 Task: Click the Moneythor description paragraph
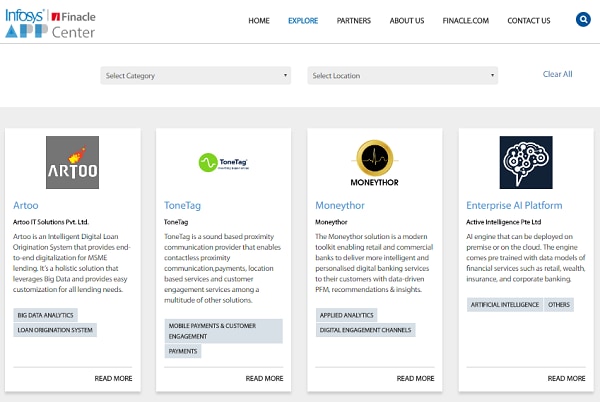coord(374,263)
